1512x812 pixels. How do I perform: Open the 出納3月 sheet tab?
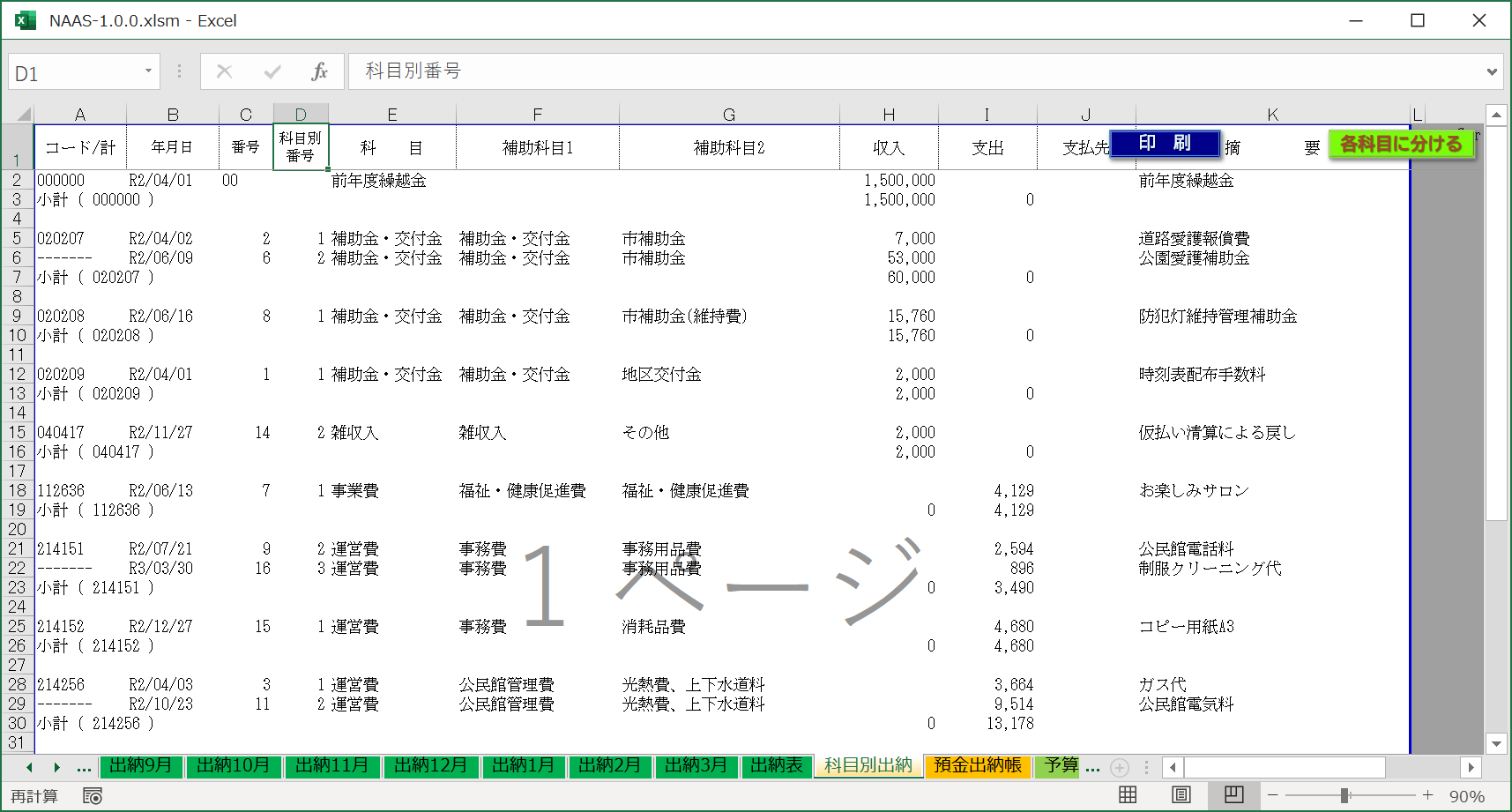point(696,765)
